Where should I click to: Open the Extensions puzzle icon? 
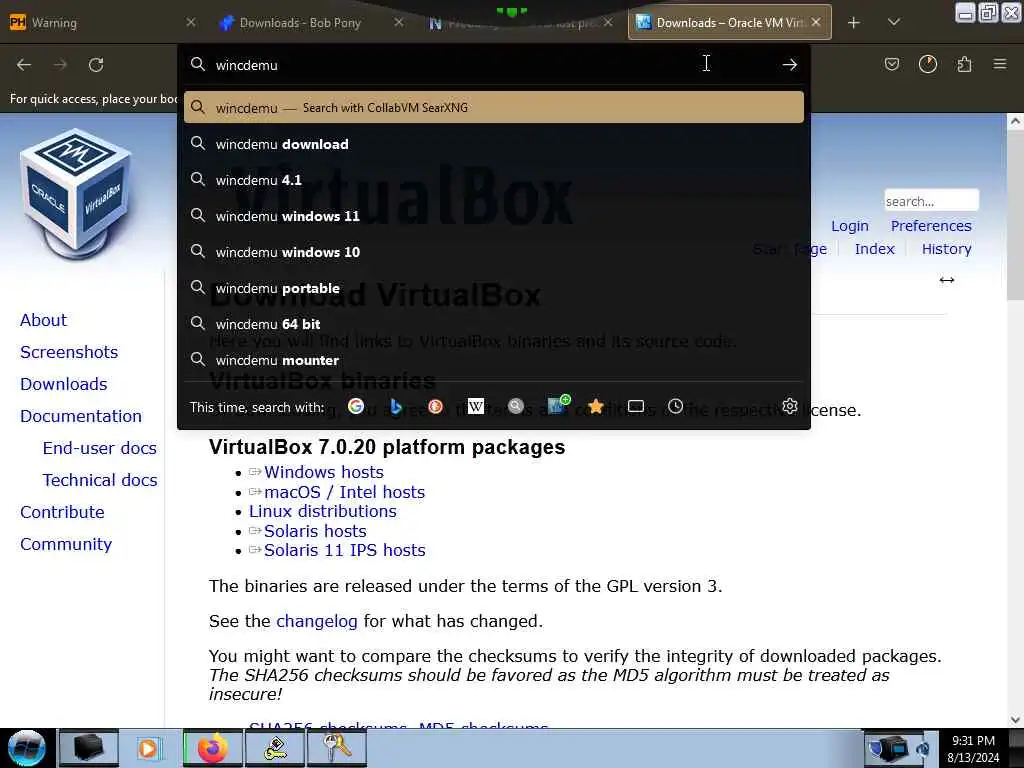tap(964, 64)
